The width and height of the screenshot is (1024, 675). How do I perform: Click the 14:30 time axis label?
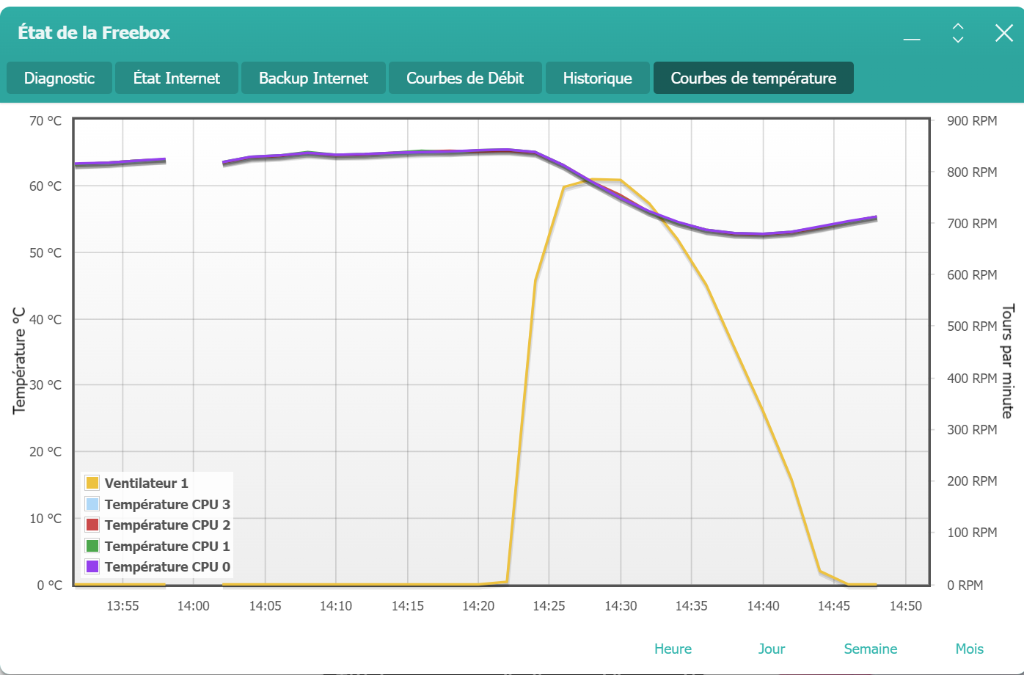tap(620, 606)
